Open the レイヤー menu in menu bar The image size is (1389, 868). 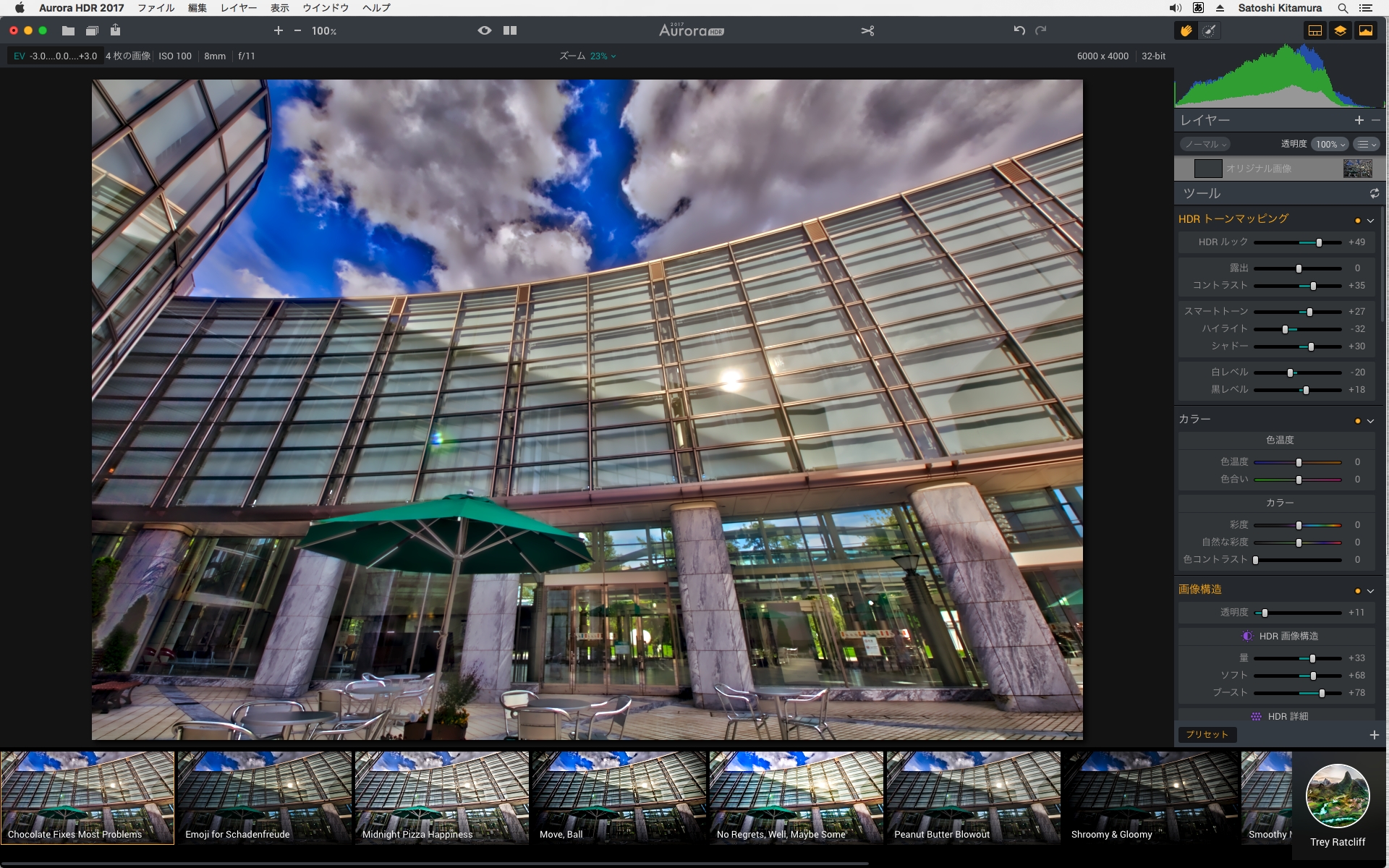click(x=238, y=8)
